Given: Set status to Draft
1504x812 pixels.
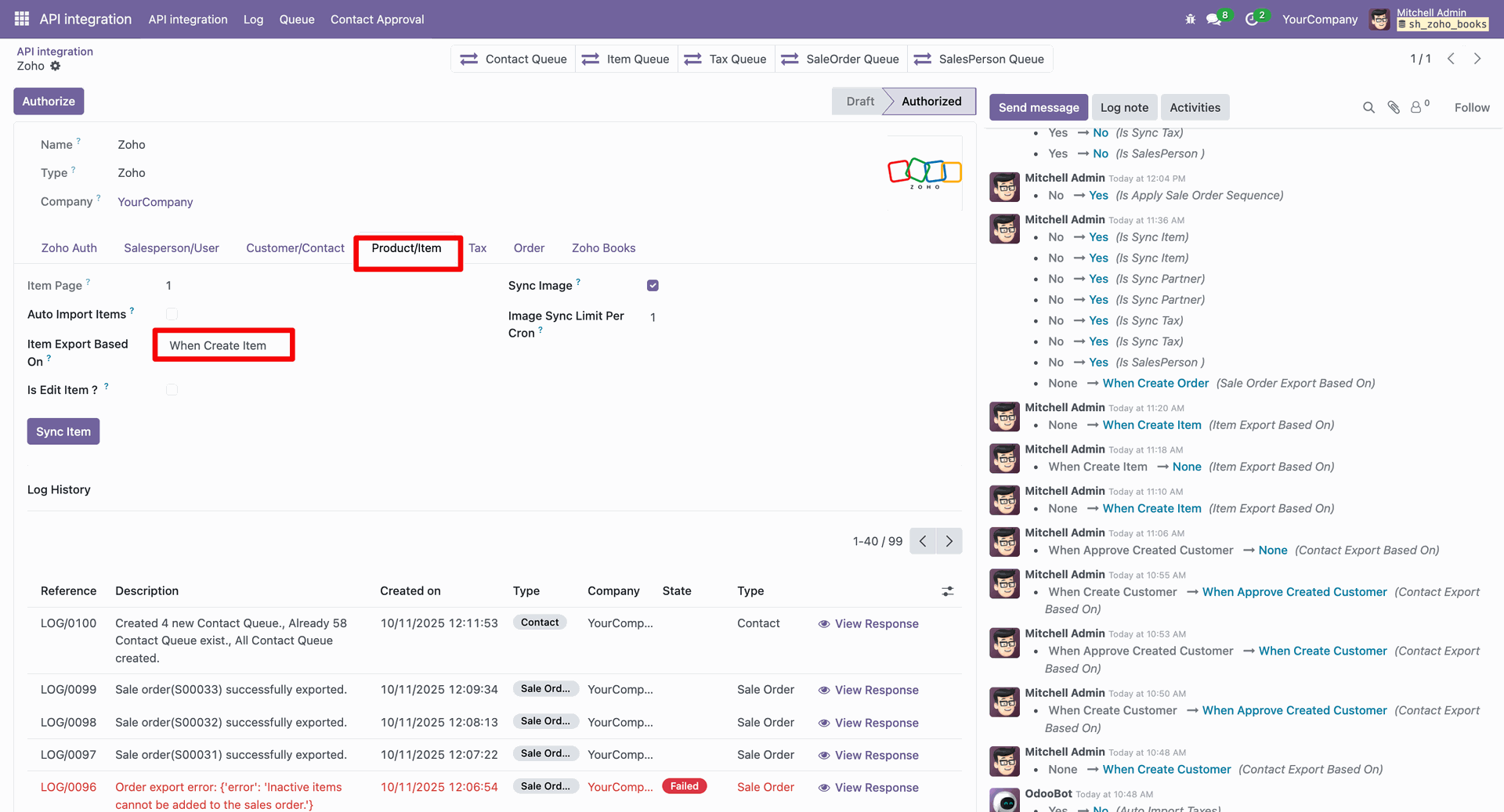Looking at the screenshot, I should click(x=860, y=101).
